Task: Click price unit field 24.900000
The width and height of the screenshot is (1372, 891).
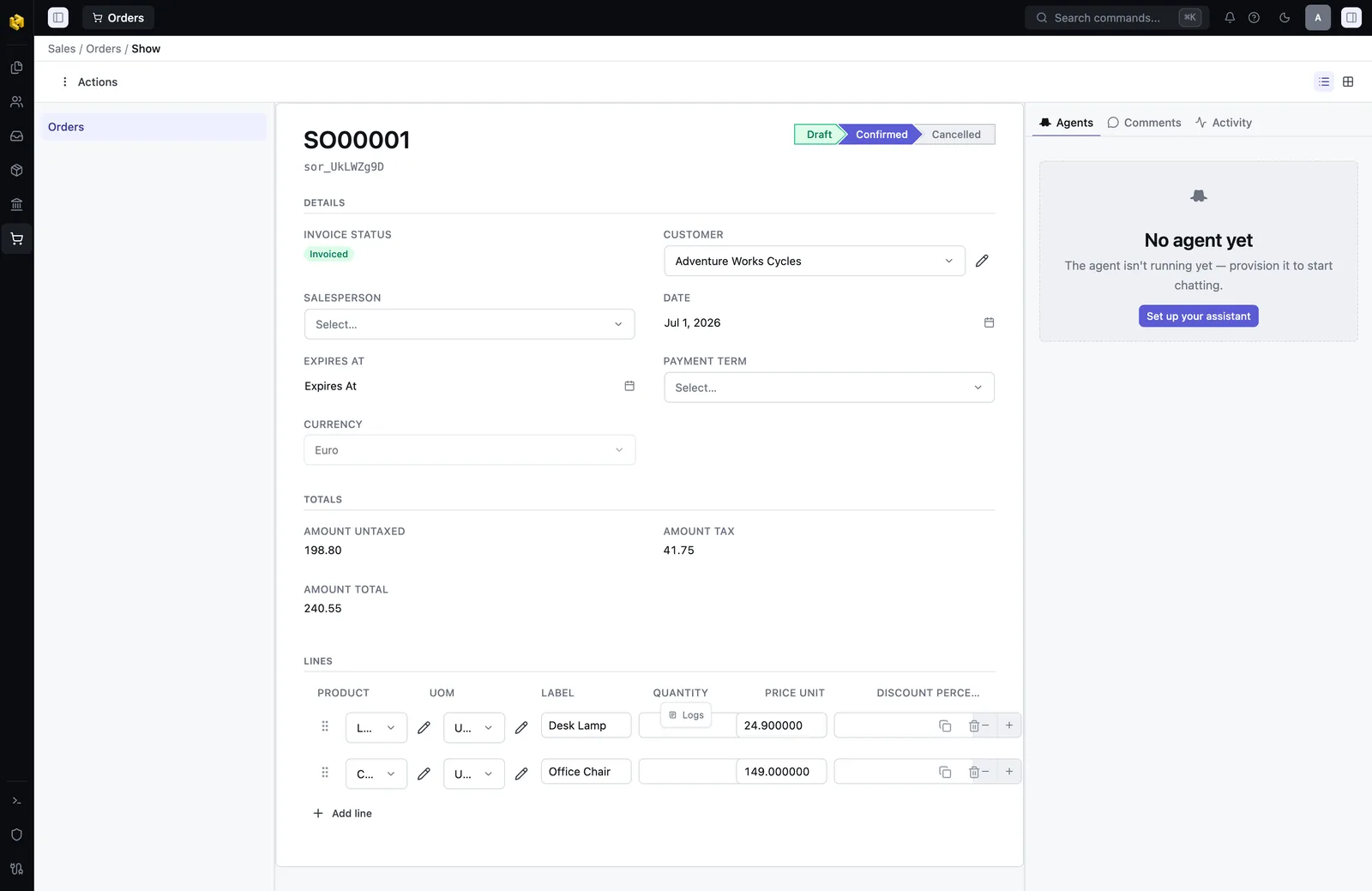Action: (781, 725)
